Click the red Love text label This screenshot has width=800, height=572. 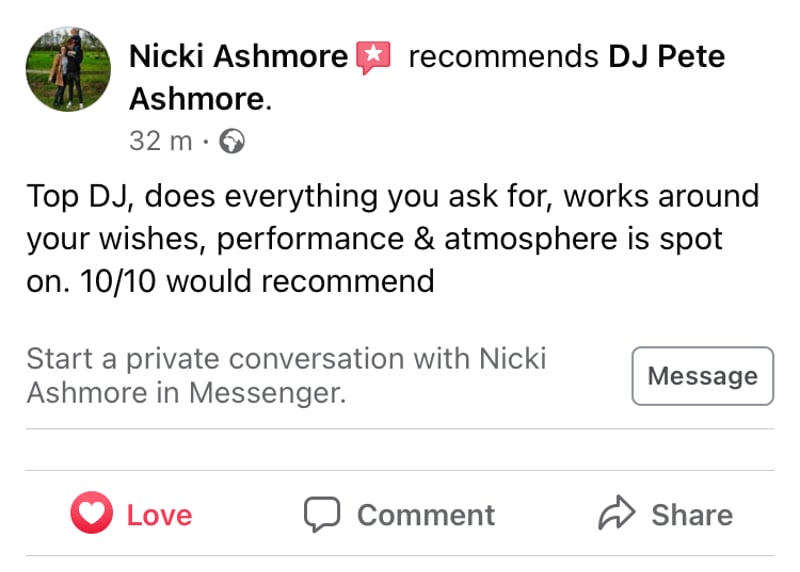pyautogui.click(x=159, y=515)
